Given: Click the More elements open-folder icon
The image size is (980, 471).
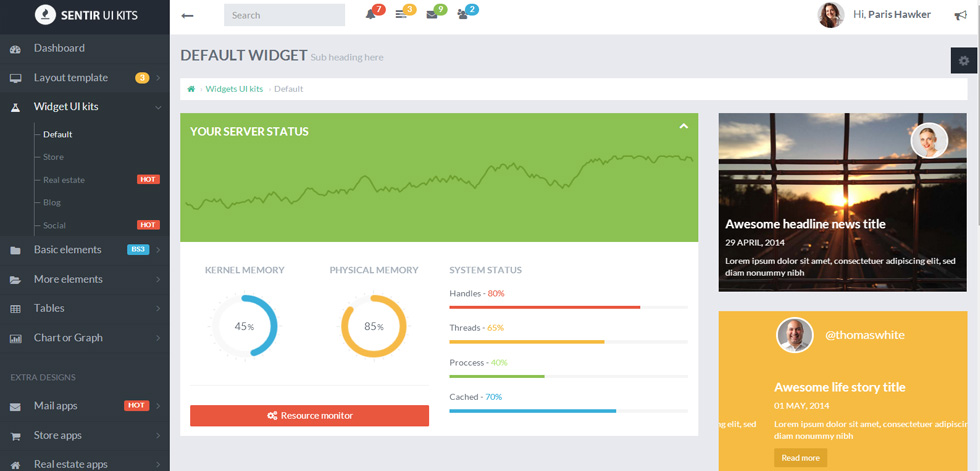Looking at the screenshot, I should coord(16,280).
